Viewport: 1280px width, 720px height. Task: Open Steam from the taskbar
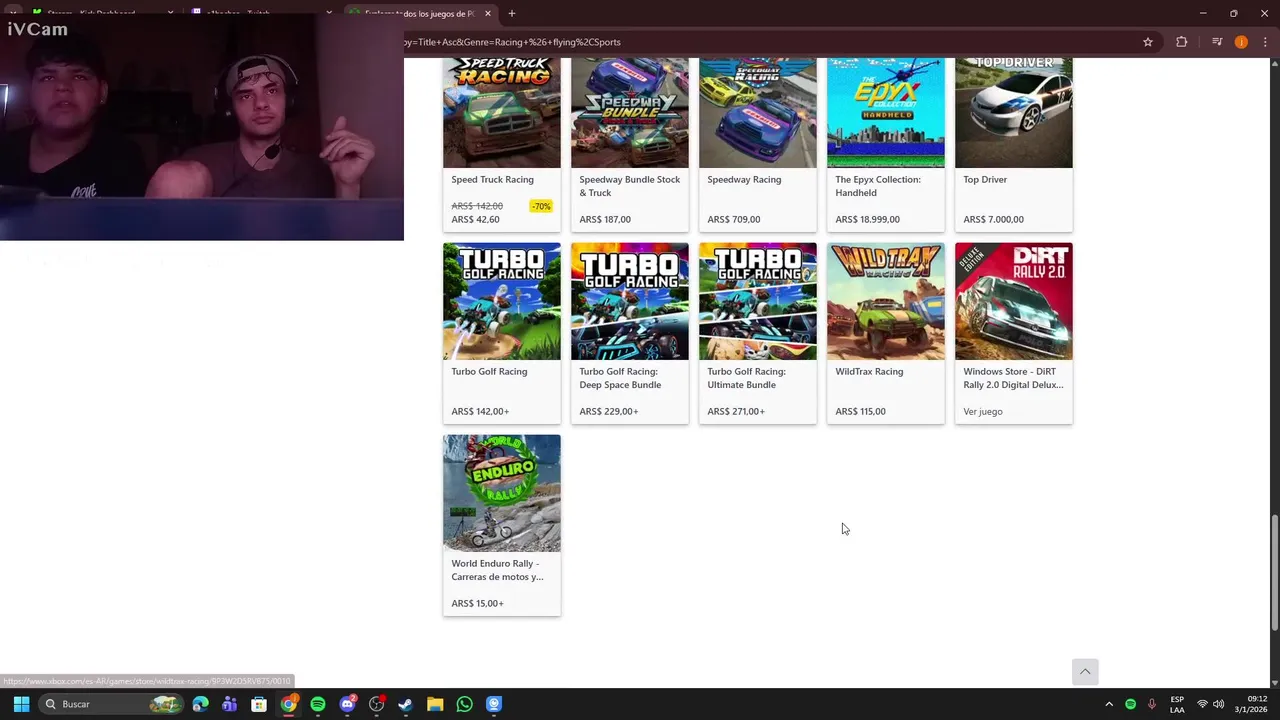tap(406, 704)
